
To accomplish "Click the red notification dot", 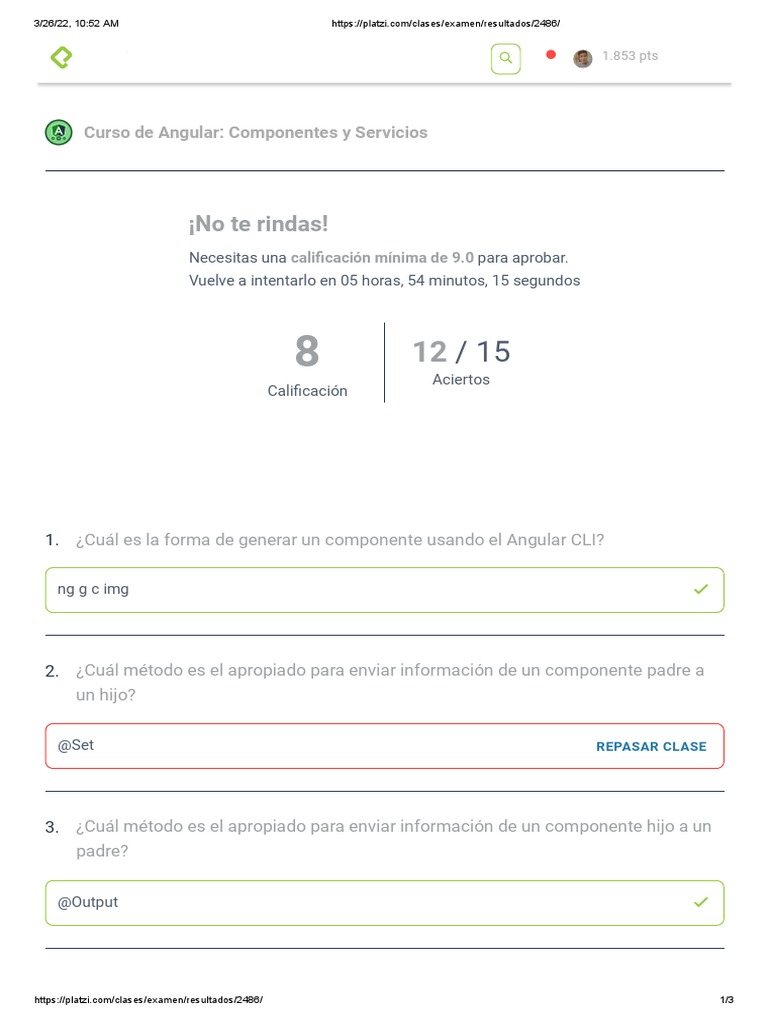I will click(x=550, y=55).
